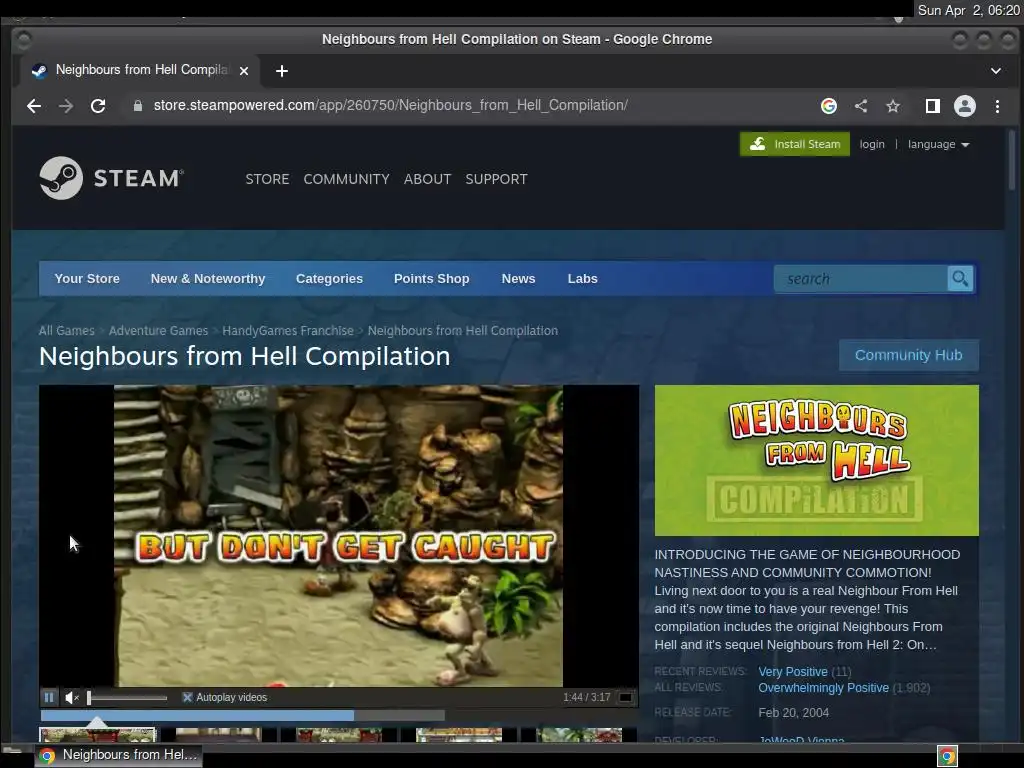Click SUPPORT in top navigation

pyautogui.click(x=496, y=179)
